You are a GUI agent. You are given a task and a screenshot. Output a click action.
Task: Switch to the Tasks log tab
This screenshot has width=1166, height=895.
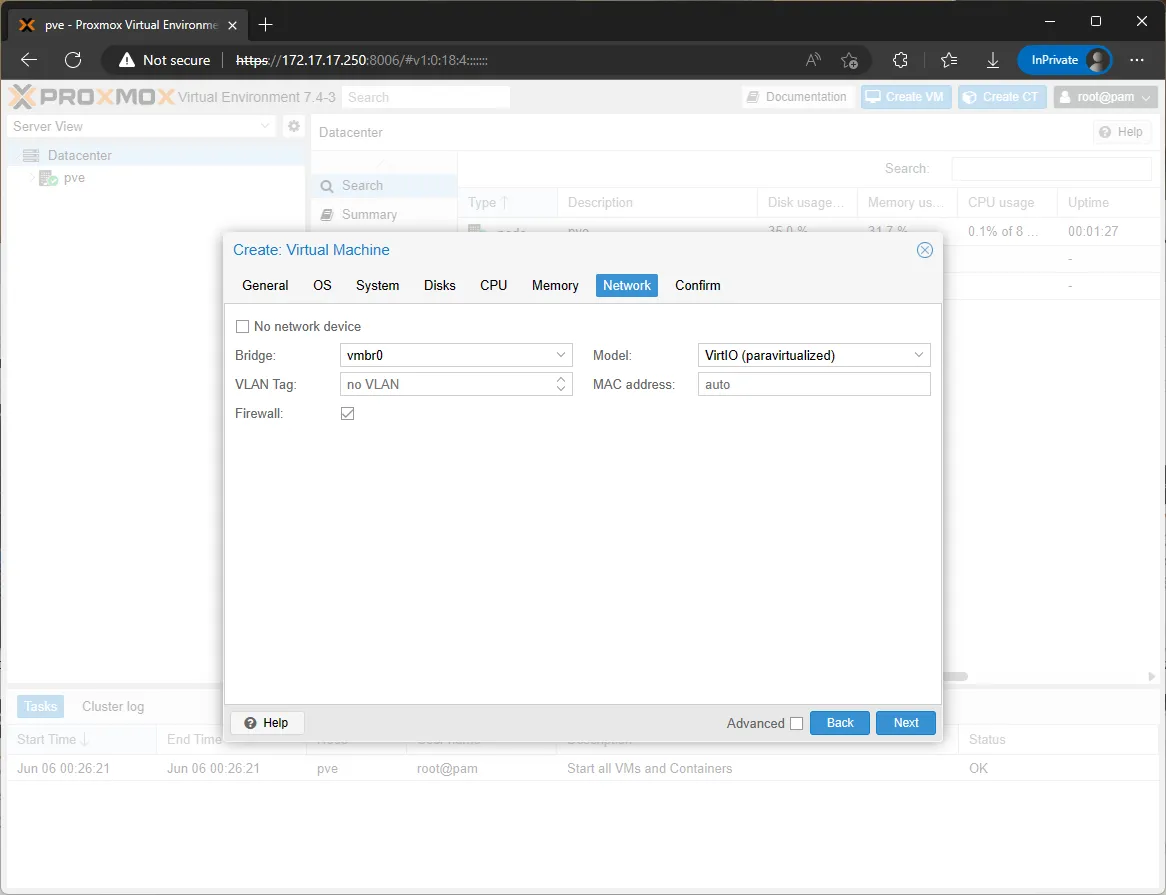(40, 706)
